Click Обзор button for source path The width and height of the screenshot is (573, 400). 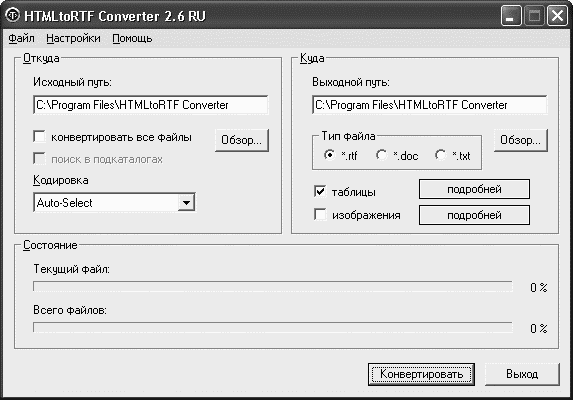242,140
